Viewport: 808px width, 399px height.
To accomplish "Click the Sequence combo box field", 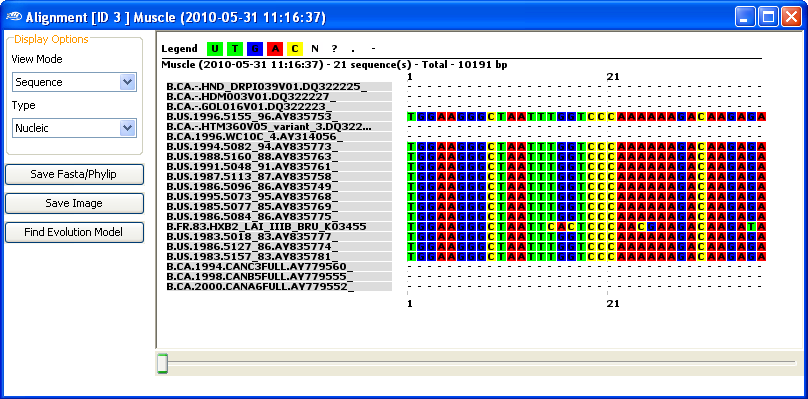I will click(x=74, y=82).
